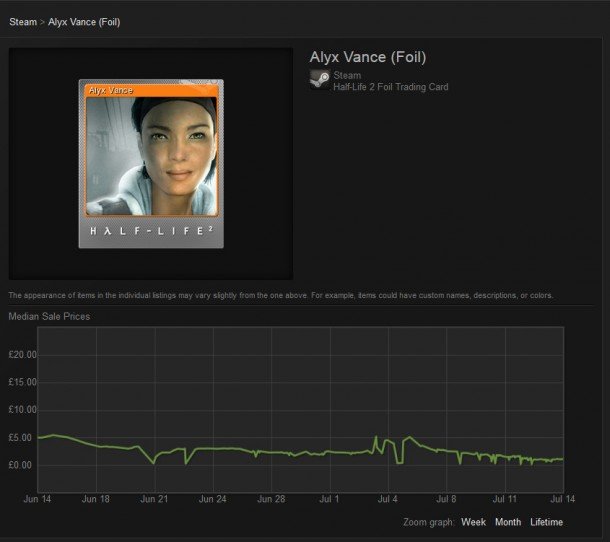This screenshot has width=610, height=542.
Task: Zoom the graph to Lifetime
Action: click(x=546, y=522)
